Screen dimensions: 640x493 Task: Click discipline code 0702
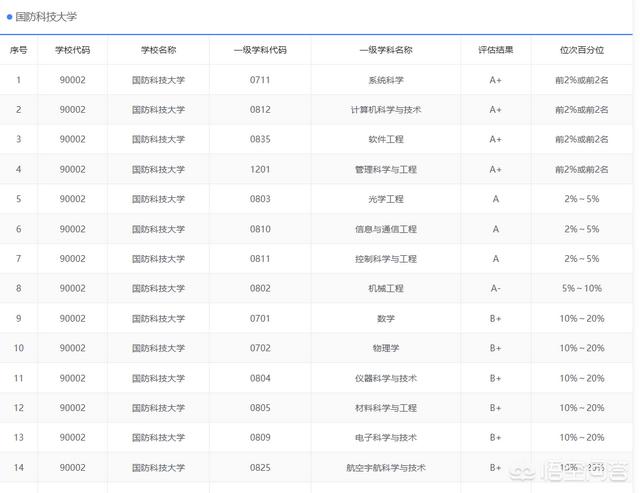pyautogui.click(x=260, y=348)
